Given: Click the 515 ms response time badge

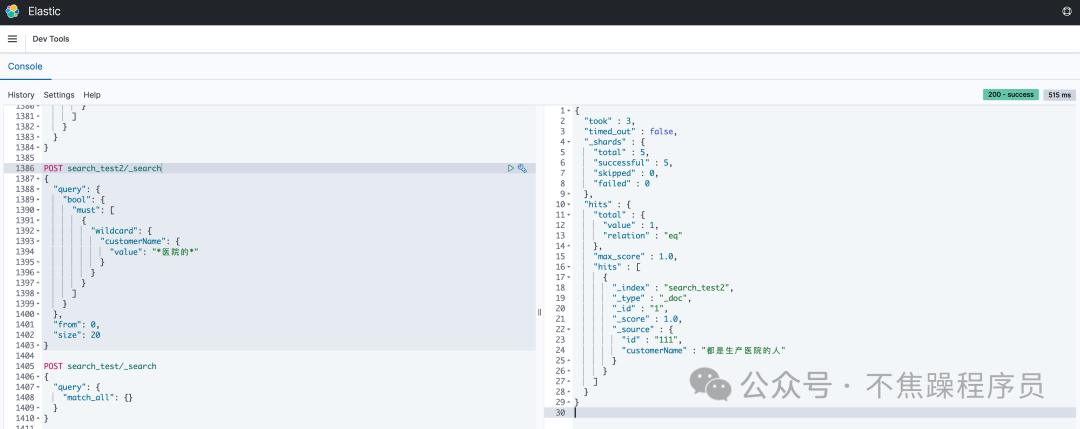Looking at the screenshot, I should coord(1058,95).
